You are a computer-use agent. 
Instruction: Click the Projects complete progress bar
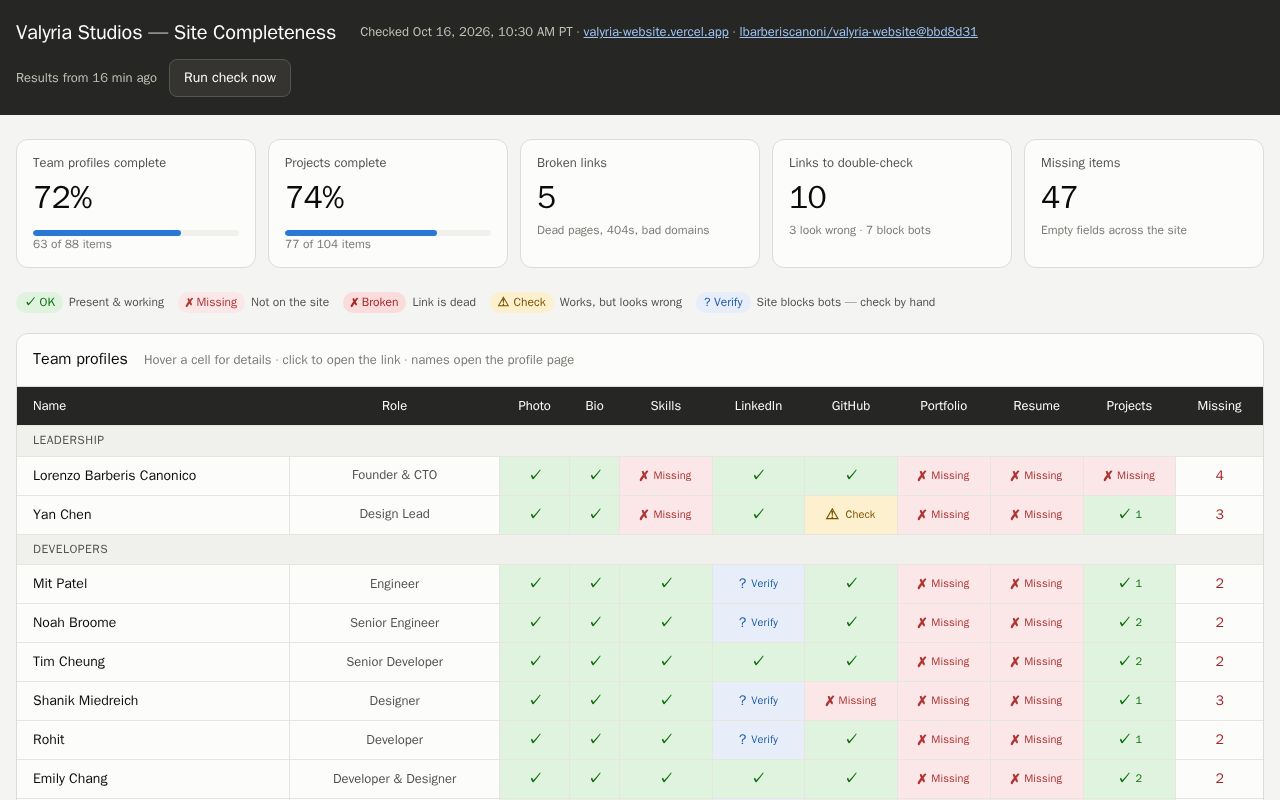[x=388, y=233]
